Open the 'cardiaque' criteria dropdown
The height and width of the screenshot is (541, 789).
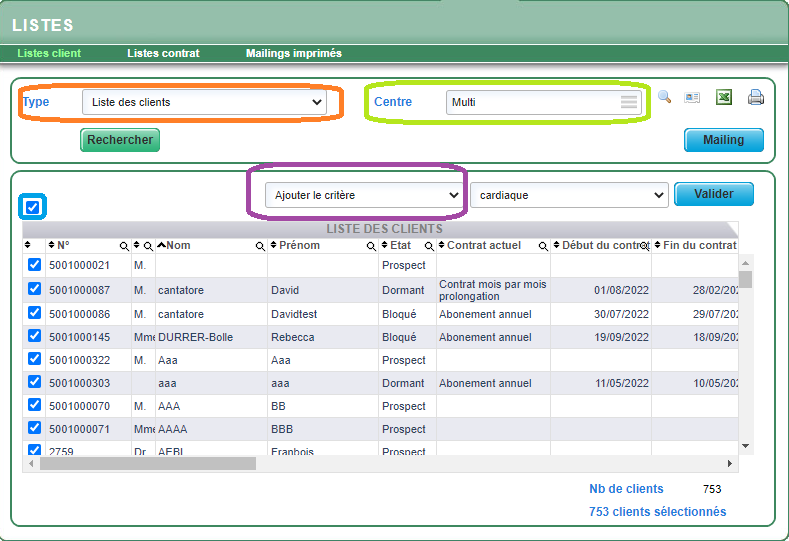coord(568,195)
